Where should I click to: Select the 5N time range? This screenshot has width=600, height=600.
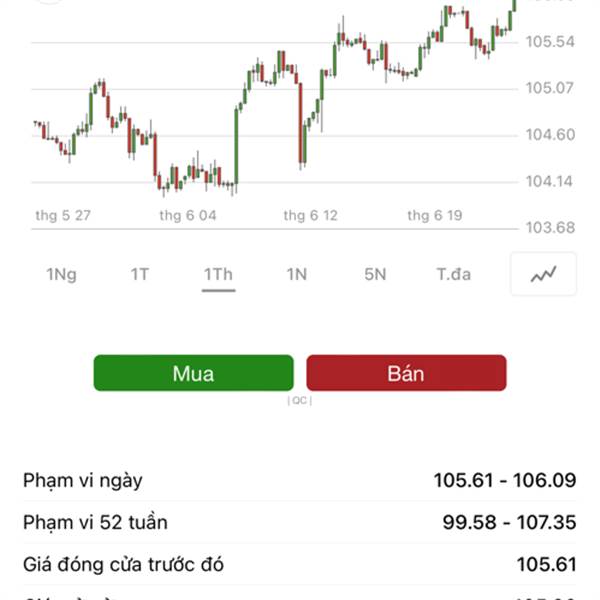point(375,274)
